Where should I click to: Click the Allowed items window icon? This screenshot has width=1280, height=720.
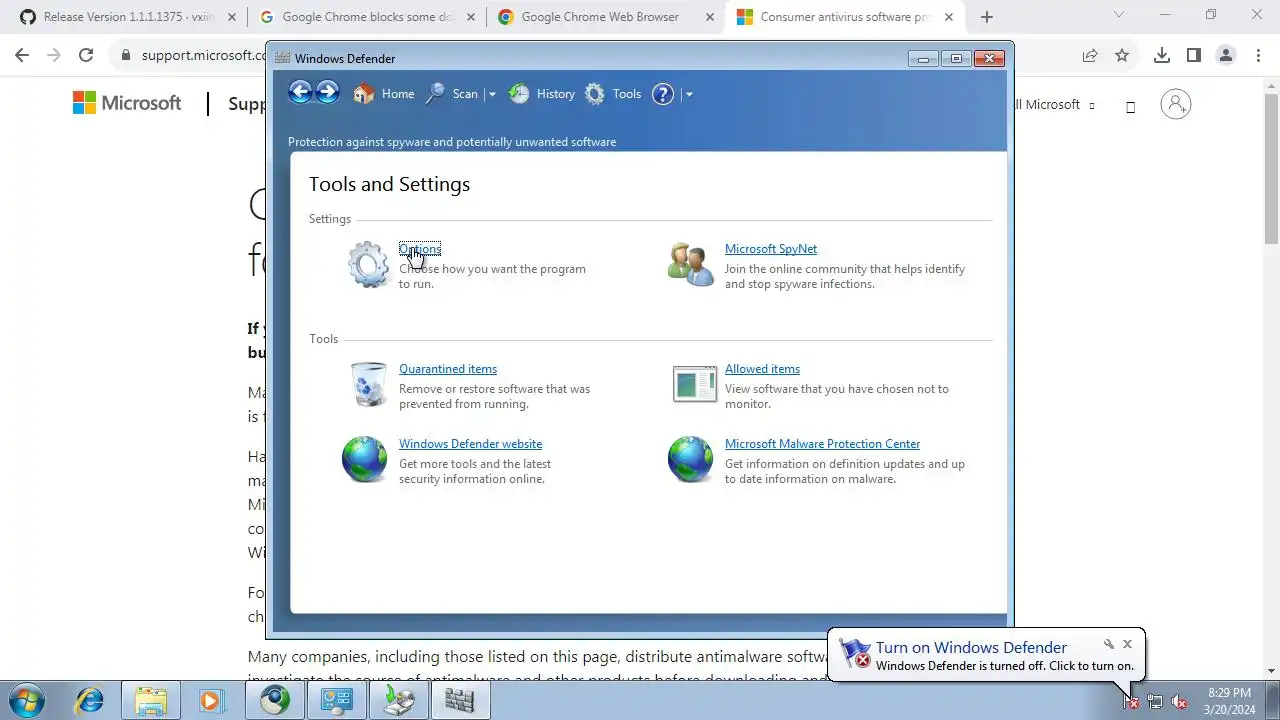694,384
